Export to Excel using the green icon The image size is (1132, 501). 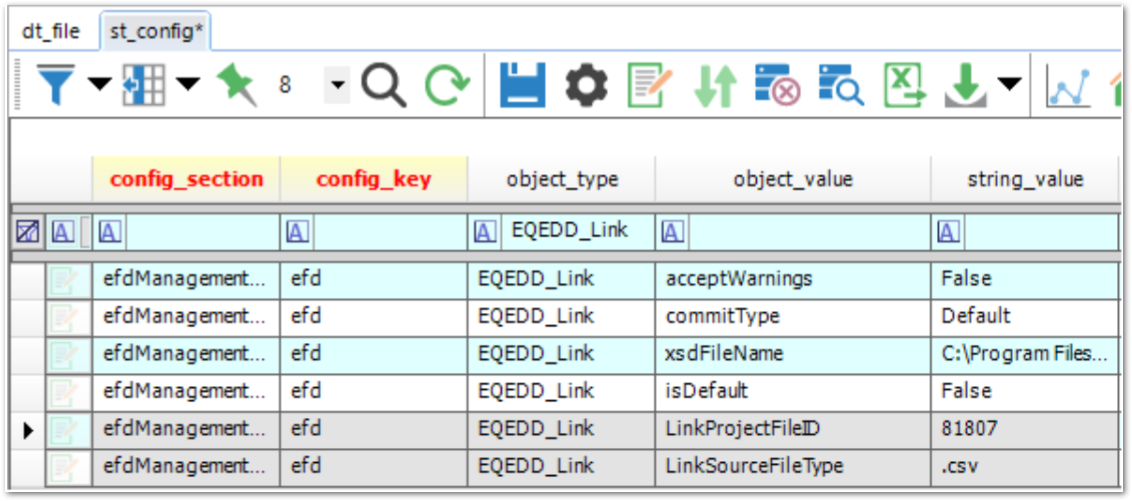(905, 84)
